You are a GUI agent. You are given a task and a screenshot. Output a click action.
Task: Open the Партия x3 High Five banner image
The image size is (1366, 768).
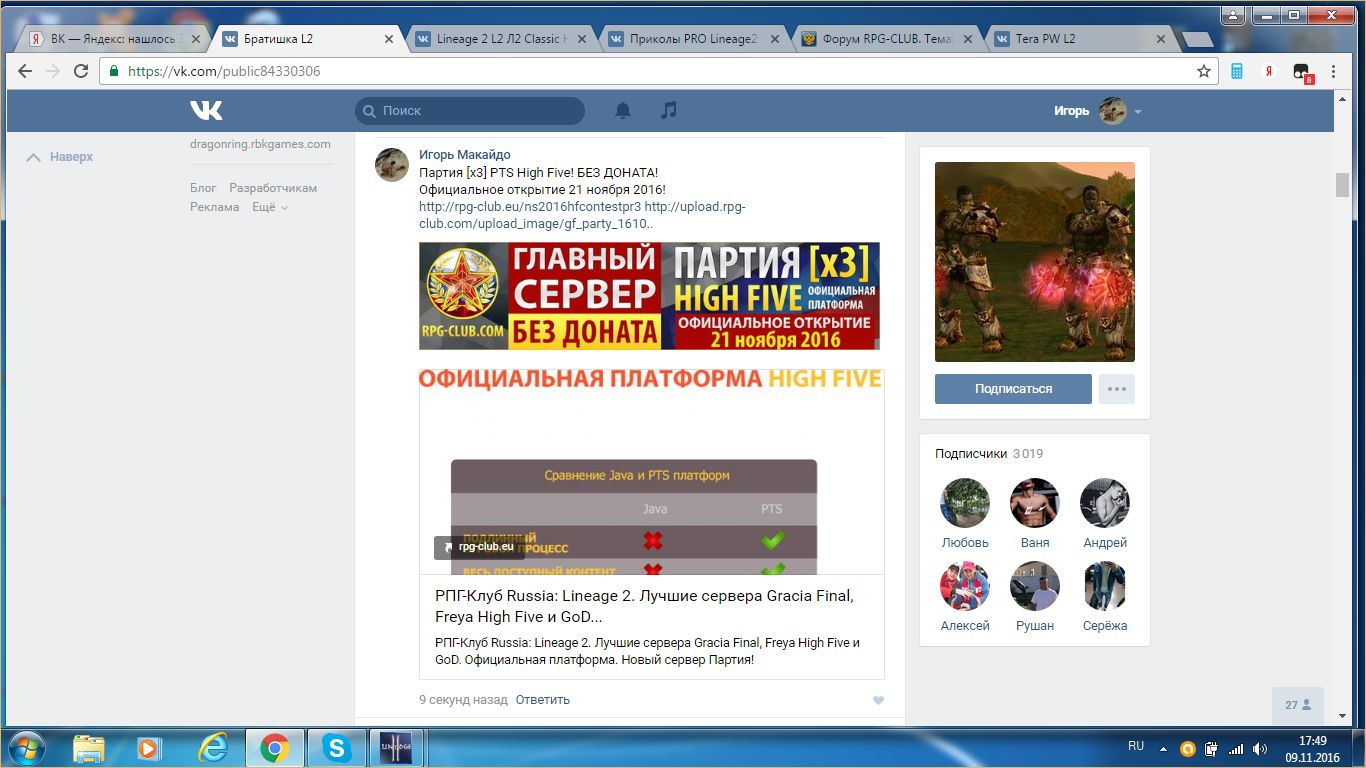(649, 296)
